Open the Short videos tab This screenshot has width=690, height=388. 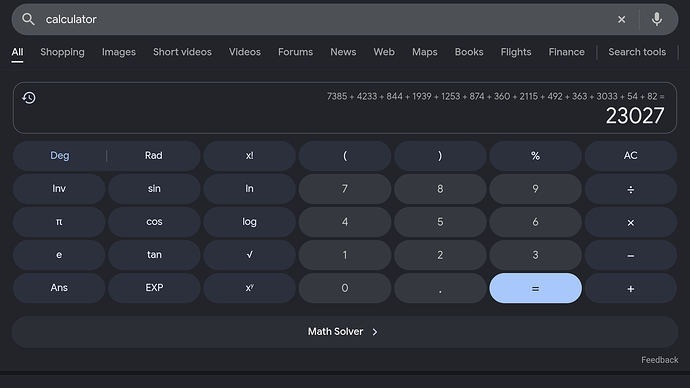point(182,52)
